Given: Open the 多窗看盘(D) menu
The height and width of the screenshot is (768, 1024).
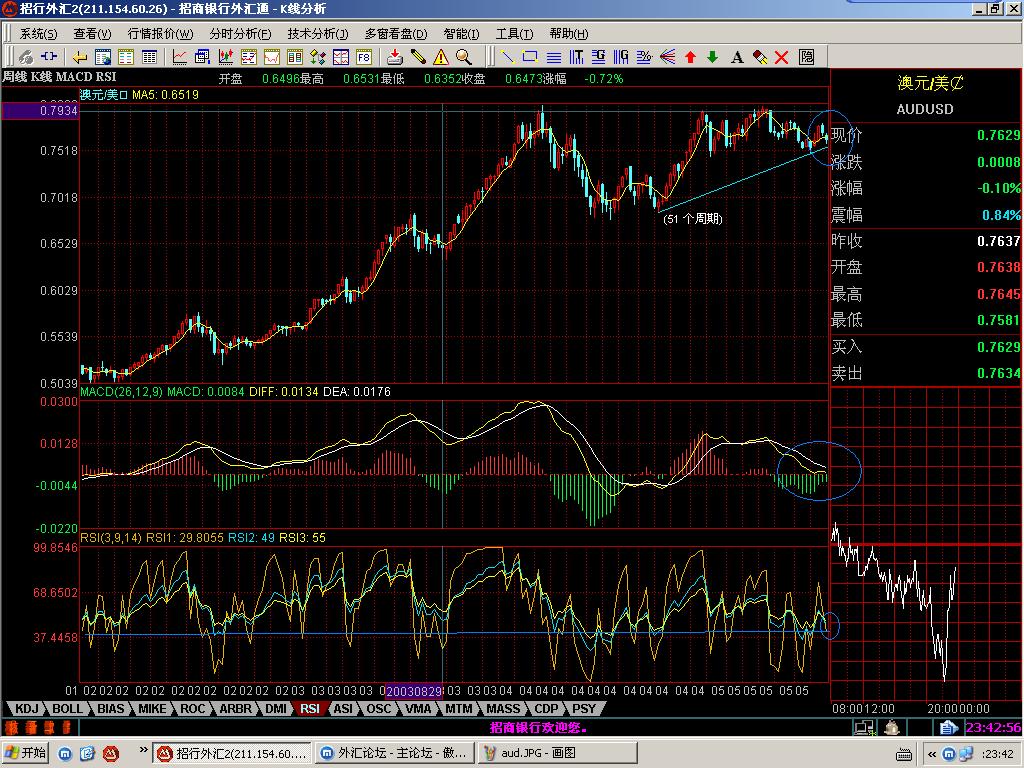Looking at the screenshot, I should tap(396, 33).
